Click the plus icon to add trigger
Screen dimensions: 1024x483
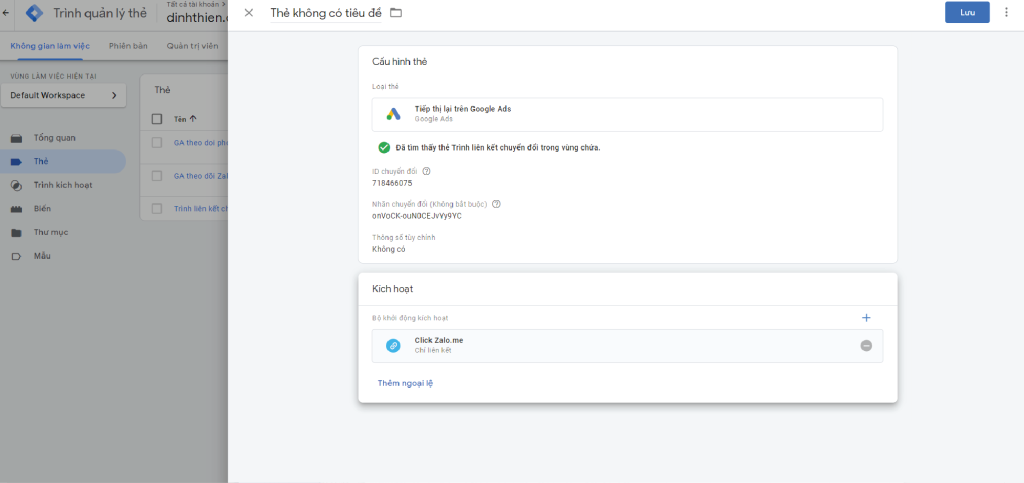coord(866,317)
